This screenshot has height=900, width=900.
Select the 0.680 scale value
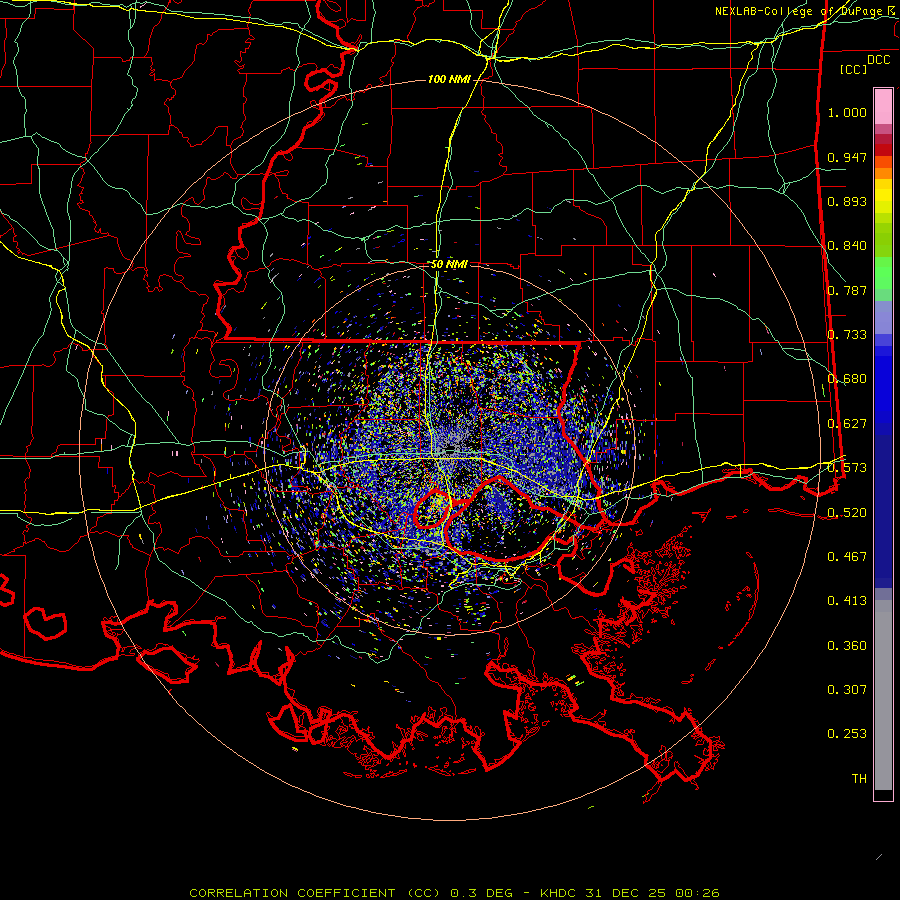(x=847, y=379)
